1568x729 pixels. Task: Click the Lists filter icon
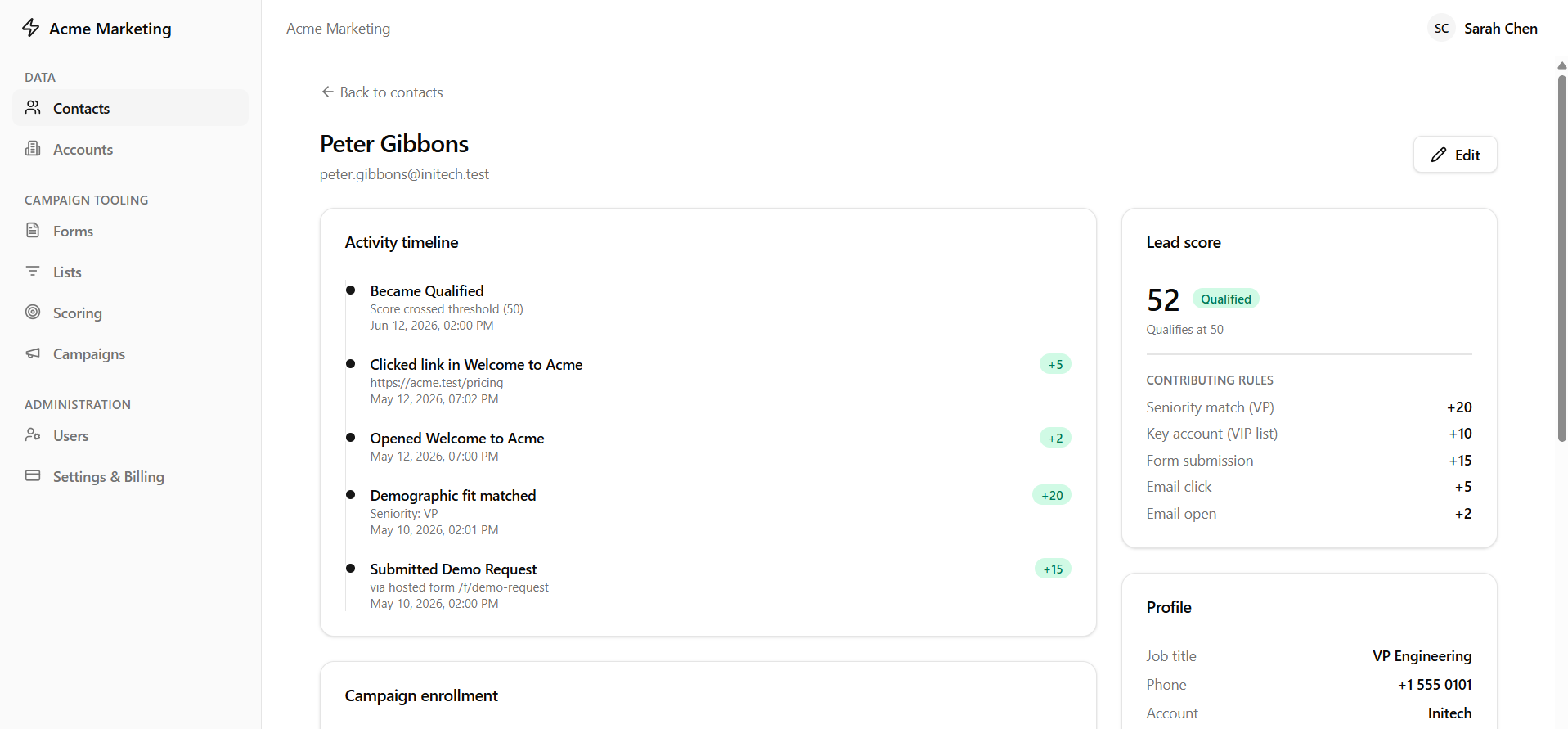coord(33,271)
